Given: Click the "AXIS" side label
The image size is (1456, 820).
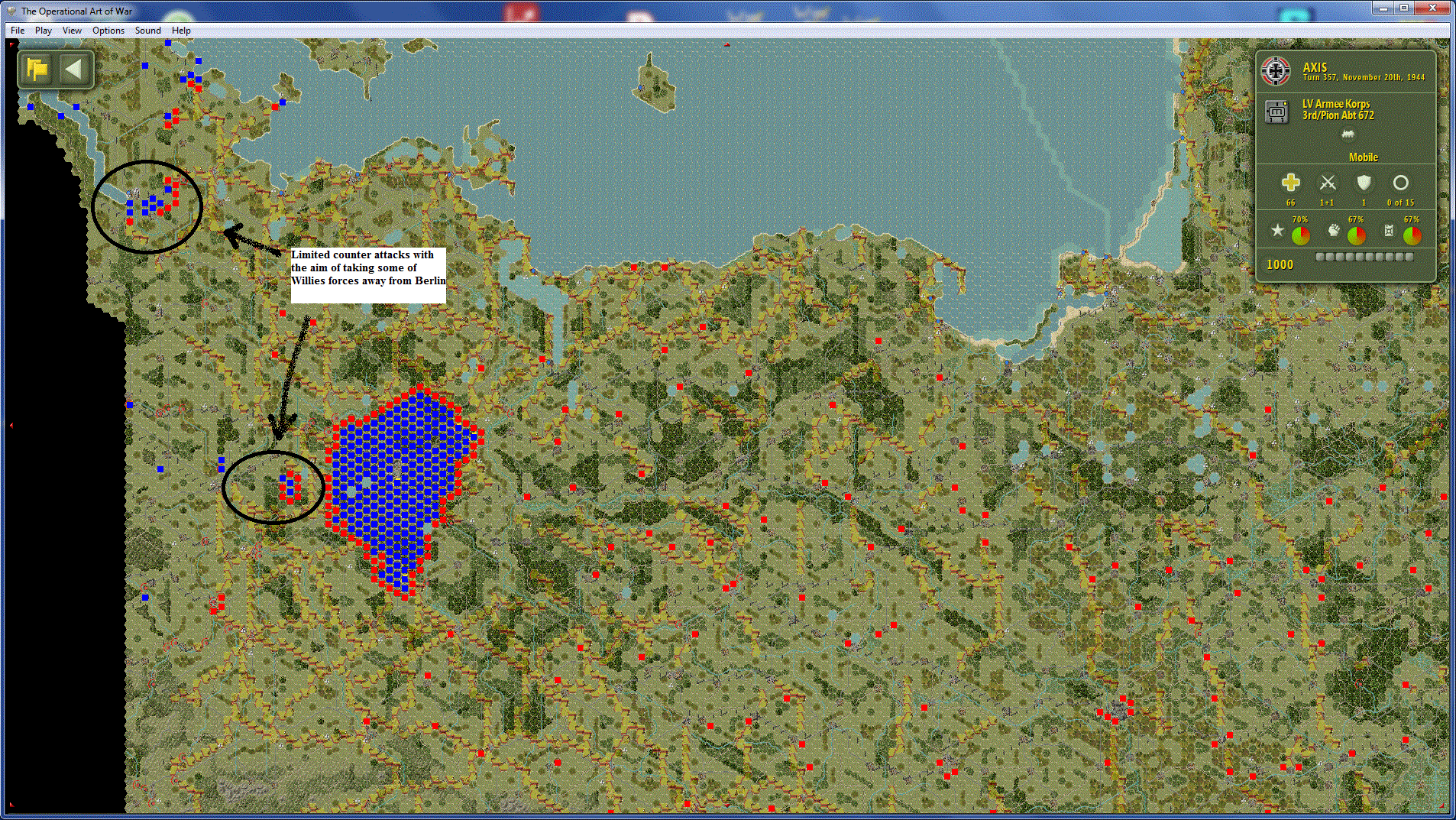Looking at the screenshot, I should (x=1315, y=67).
